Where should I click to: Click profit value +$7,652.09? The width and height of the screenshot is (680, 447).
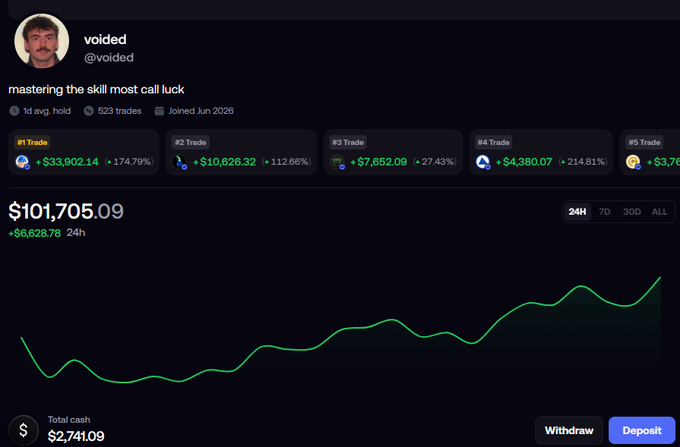coord(379,162)
